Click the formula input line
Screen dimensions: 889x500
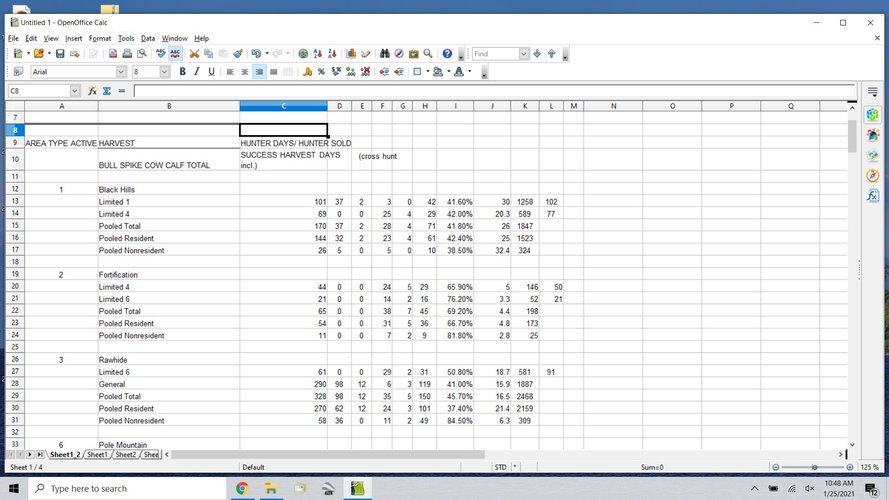[x=494, y=91]
